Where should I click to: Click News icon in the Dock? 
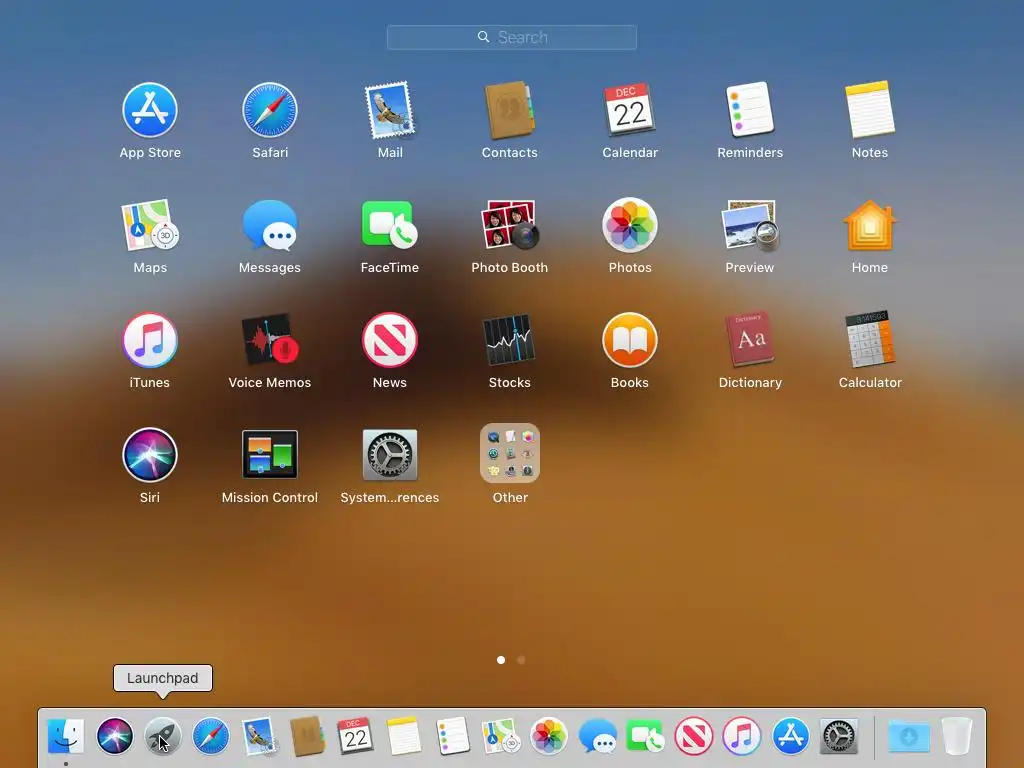(x=694, y=736)
